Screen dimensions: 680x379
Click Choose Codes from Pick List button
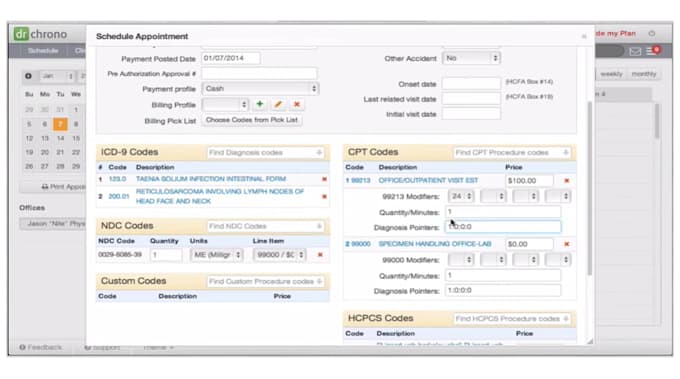252,120
